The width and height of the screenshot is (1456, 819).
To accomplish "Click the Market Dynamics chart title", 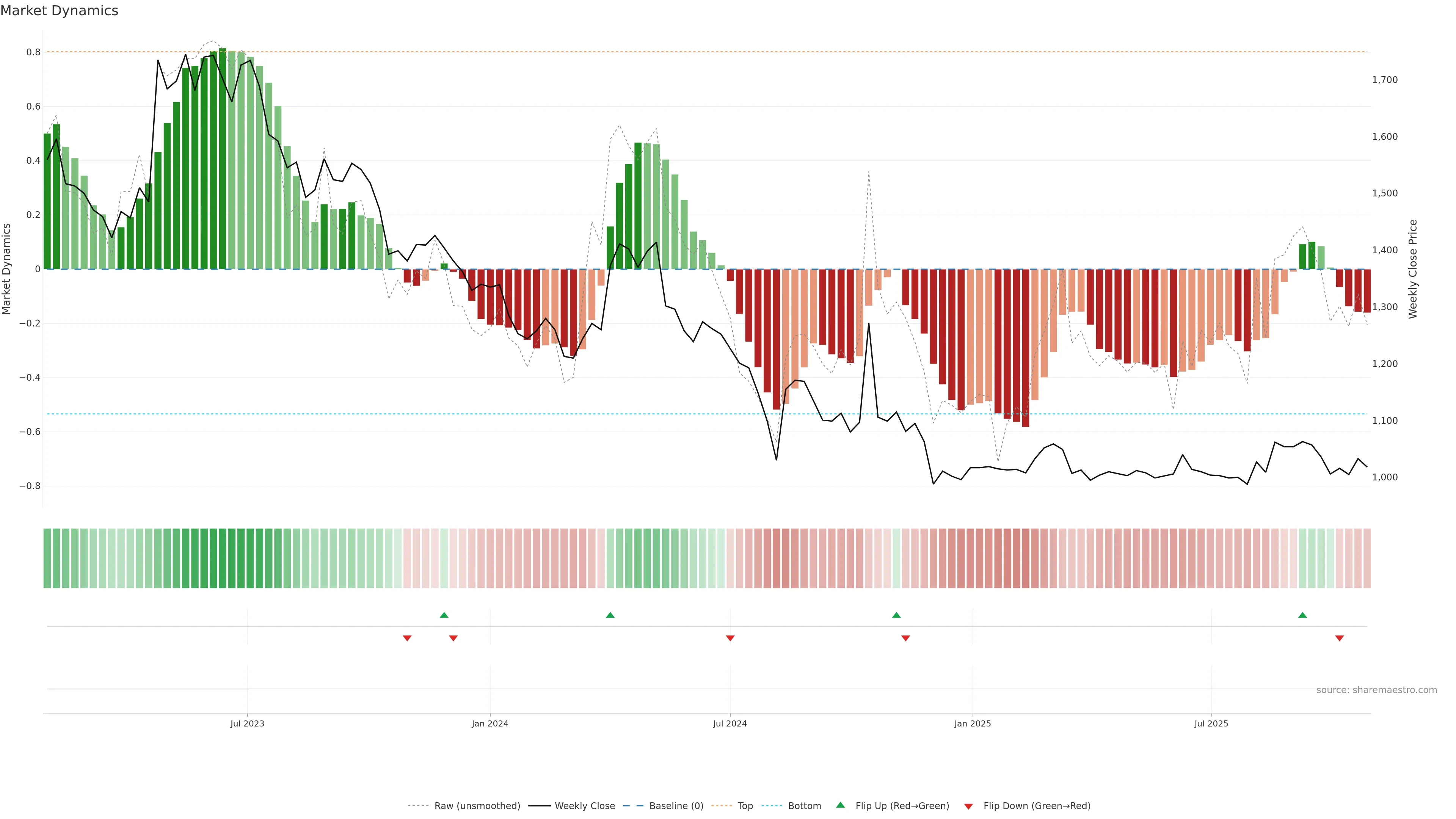I will (60, 11).
